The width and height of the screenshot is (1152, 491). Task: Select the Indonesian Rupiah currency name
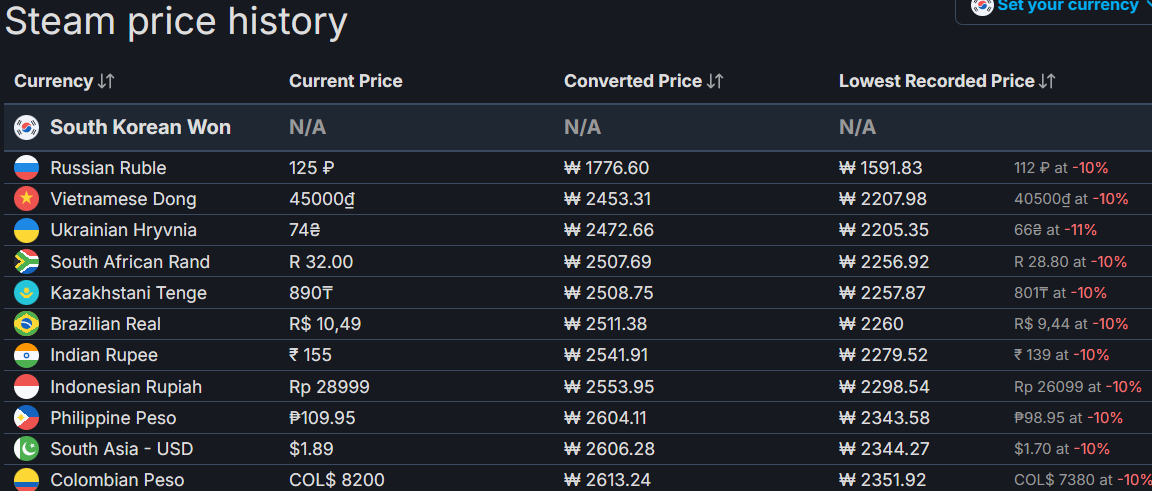click(126, 387)
